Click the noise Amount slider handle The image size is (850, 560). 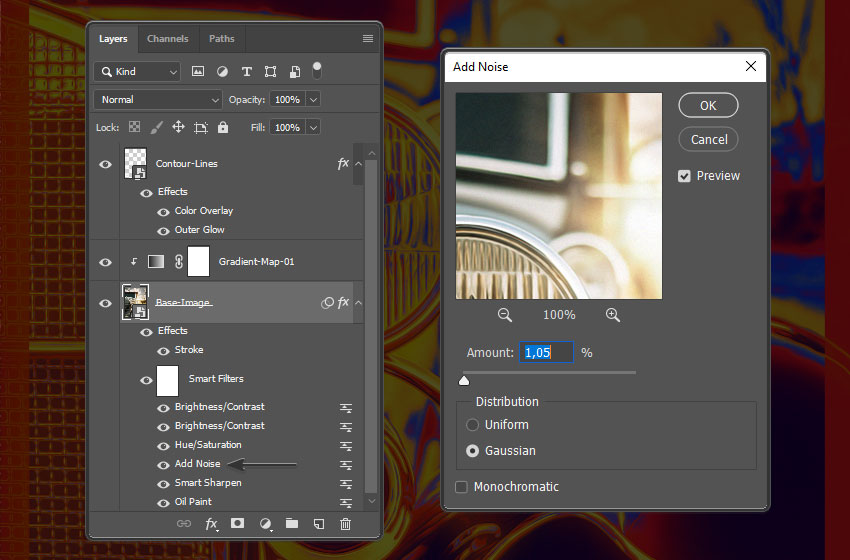(x=464, y=381)
